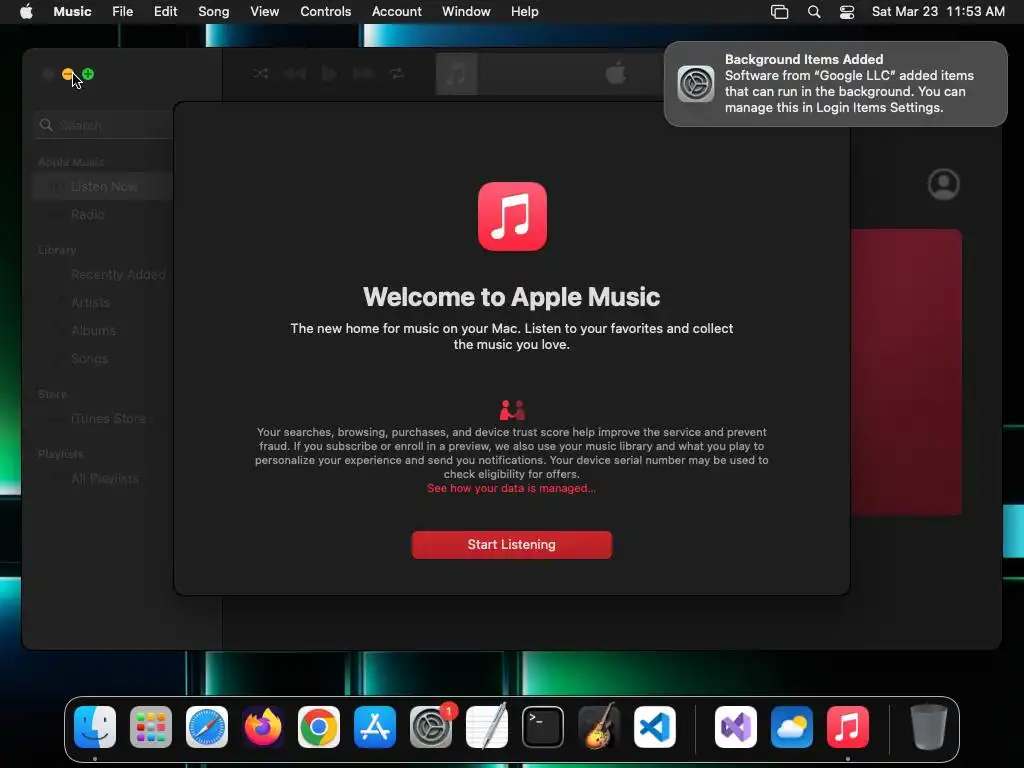Toggle shuffle in Music toolbar
Image resolution: width=1024 pixels, height=768 pixels.
click(x=261, y=73)
